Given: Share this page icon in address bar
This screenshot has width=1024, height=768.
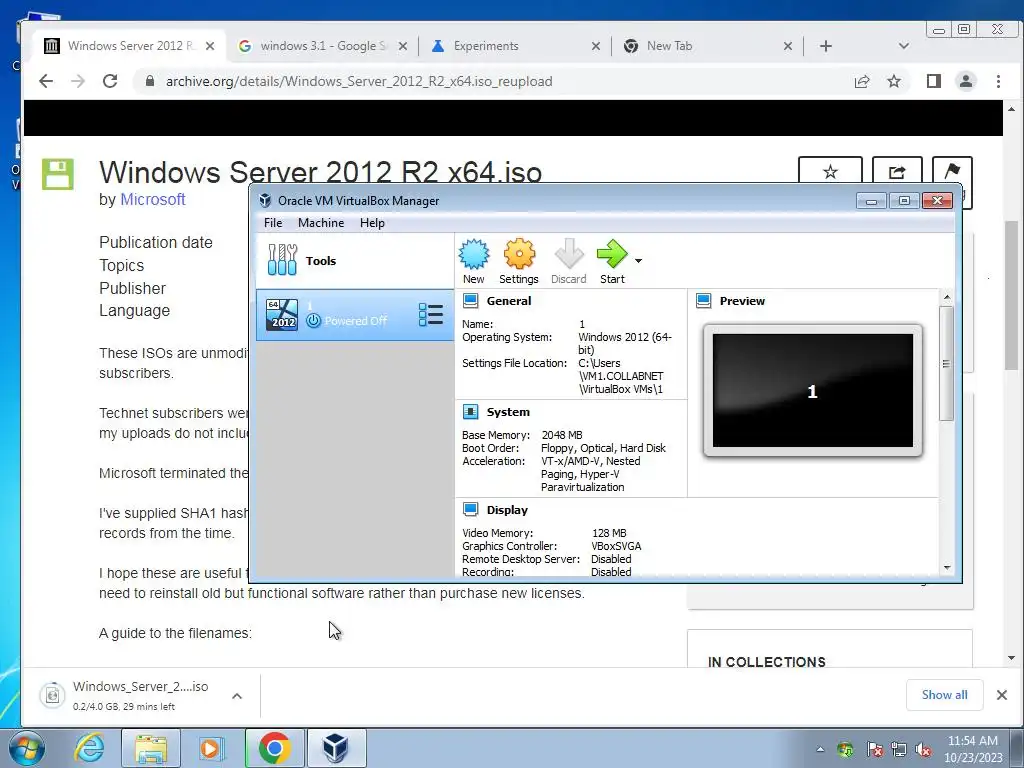Looking at the screenshot, I should point(862,81).
